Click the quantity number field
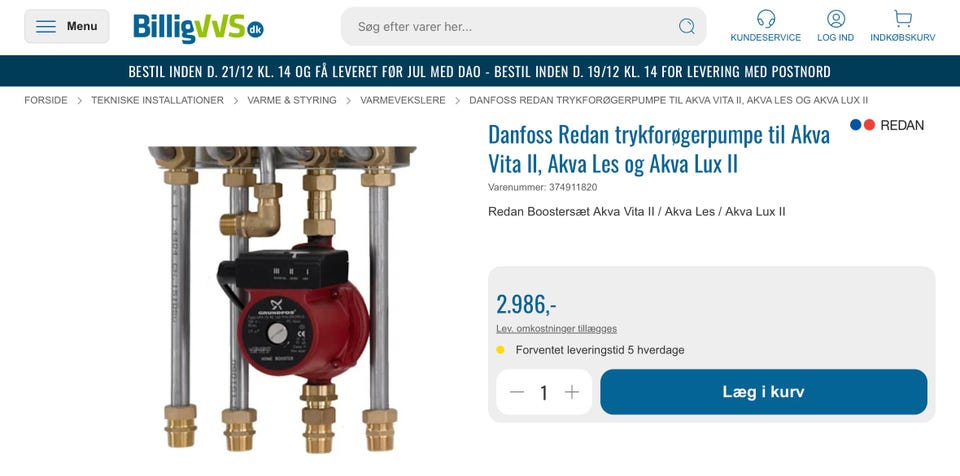The image size is (960, 476). tap(544, 392)
